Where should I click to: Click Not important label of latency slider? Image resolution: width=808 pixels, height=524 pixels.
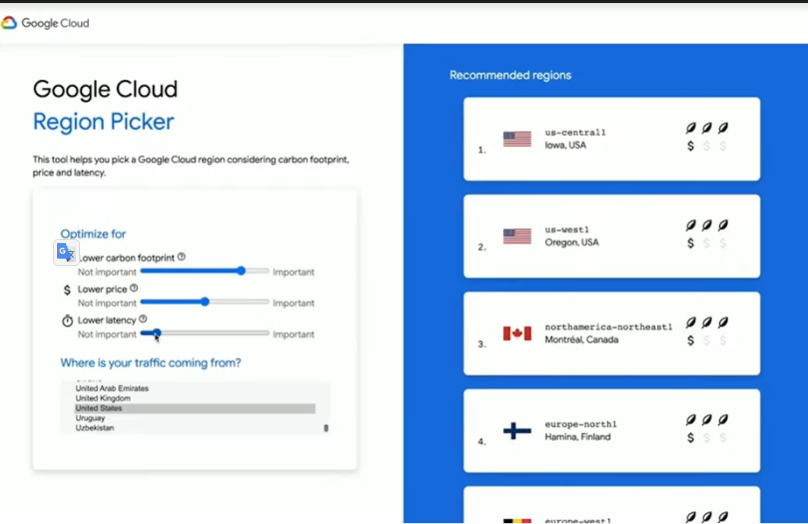tap(107, 334)
